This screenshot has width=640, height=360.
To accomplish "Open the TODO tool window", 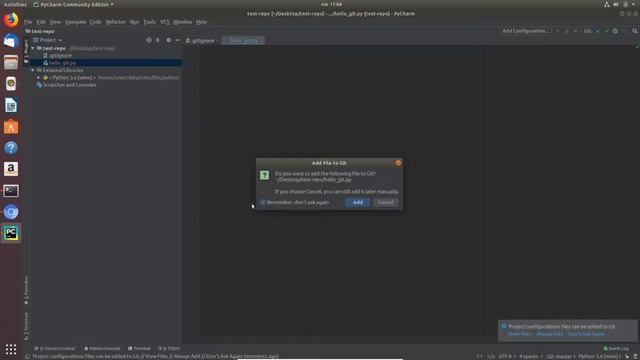I will (x=169, y=349).
